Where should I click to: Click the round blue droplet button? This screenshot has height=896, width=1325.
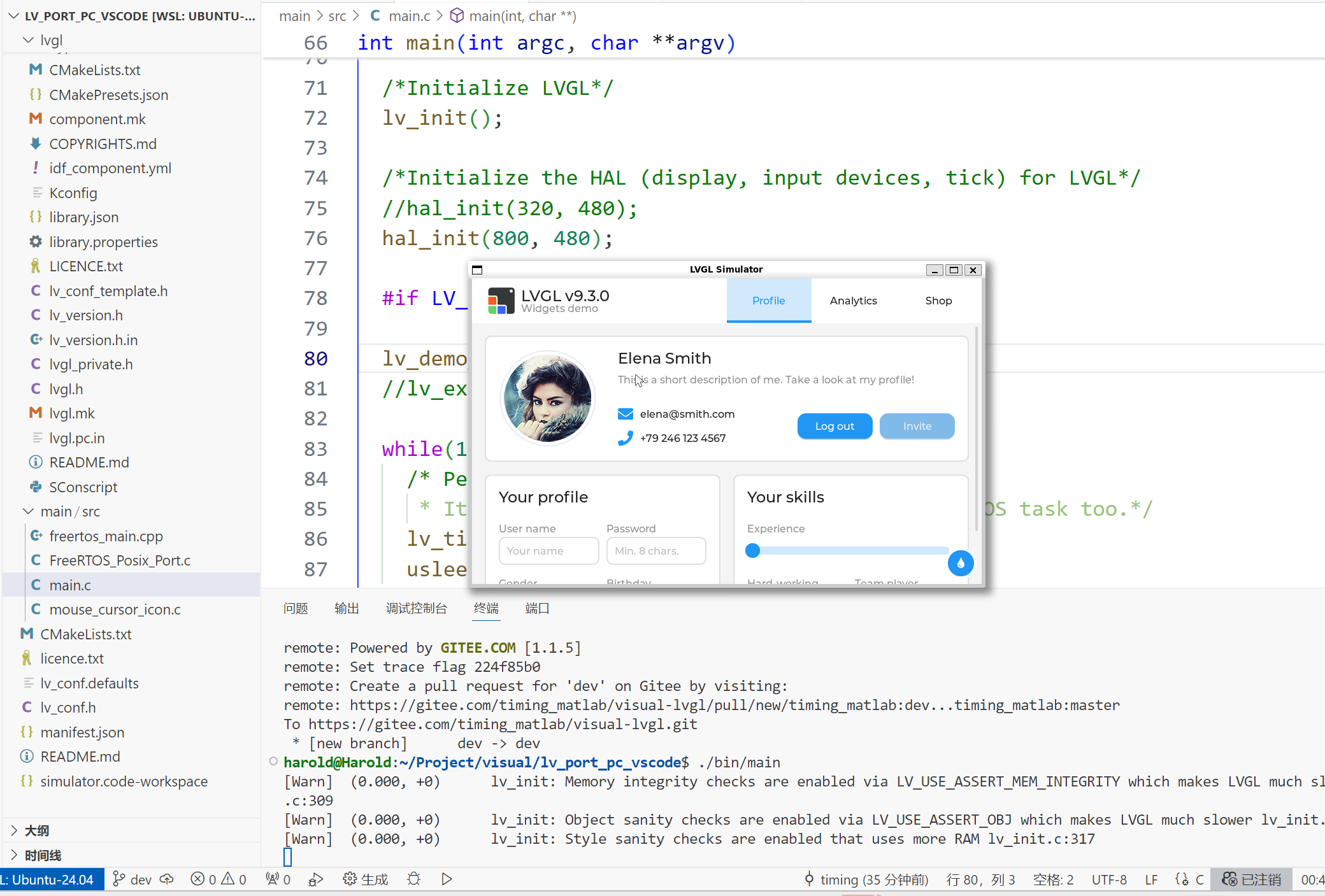click(x=960, y=563)
